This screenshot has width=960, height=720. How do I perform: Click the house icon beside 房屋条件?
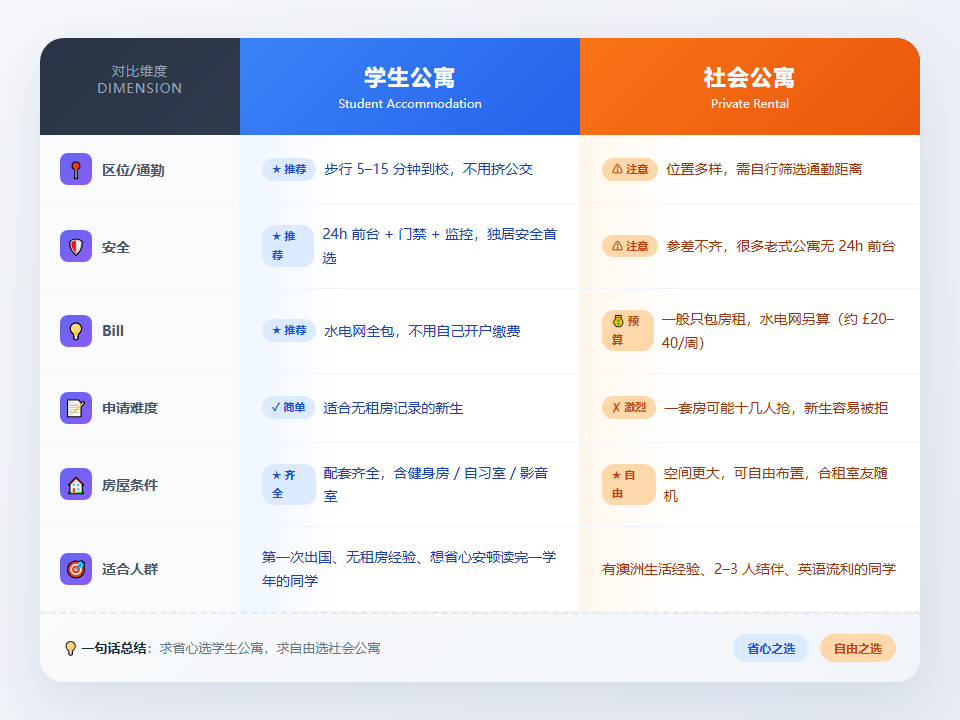click(76, 484)
